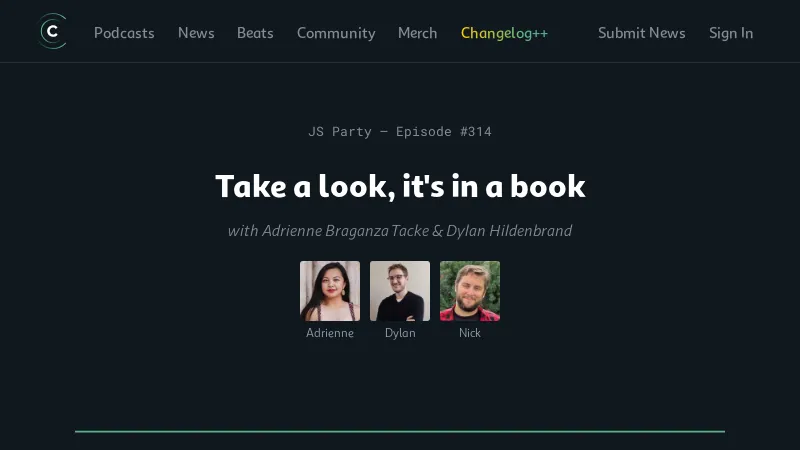
Task: Open the Community nav item
Action: (x=336, y=33)
